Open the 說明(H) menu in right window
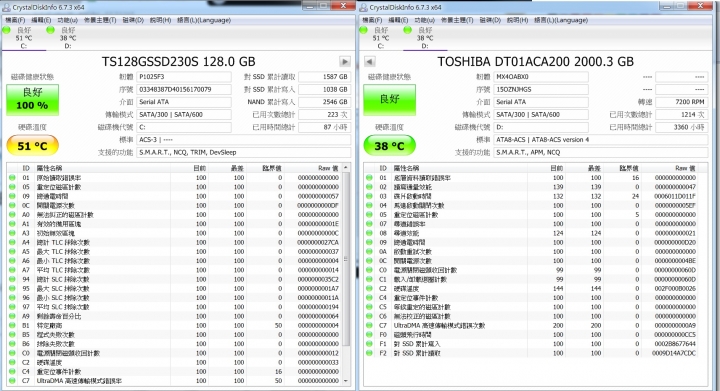The width and height of the screenshot is (720, 391). coord(518,20)
